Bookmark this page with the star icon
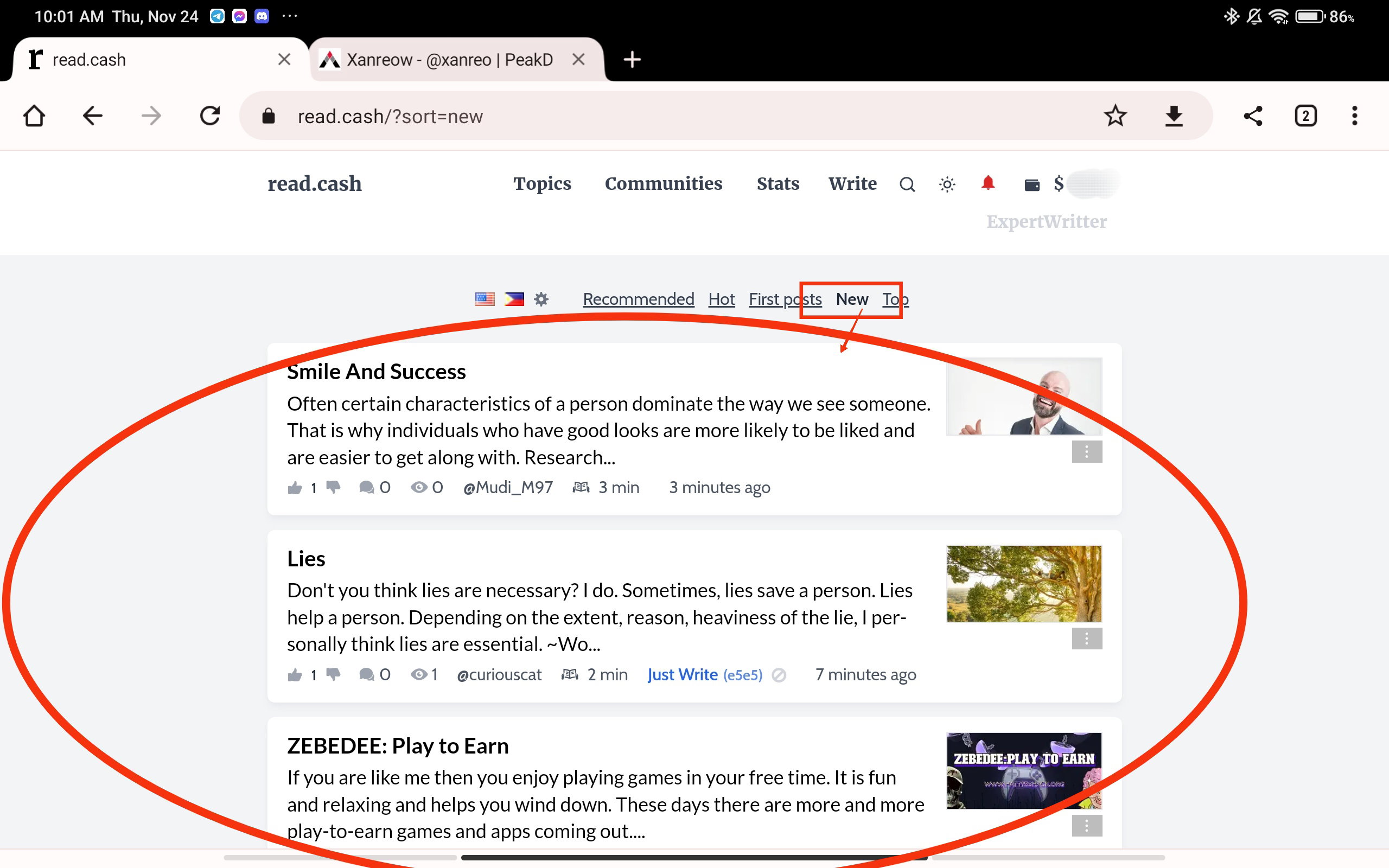This screenshot has width=1389, height=868. (1115, 116)
